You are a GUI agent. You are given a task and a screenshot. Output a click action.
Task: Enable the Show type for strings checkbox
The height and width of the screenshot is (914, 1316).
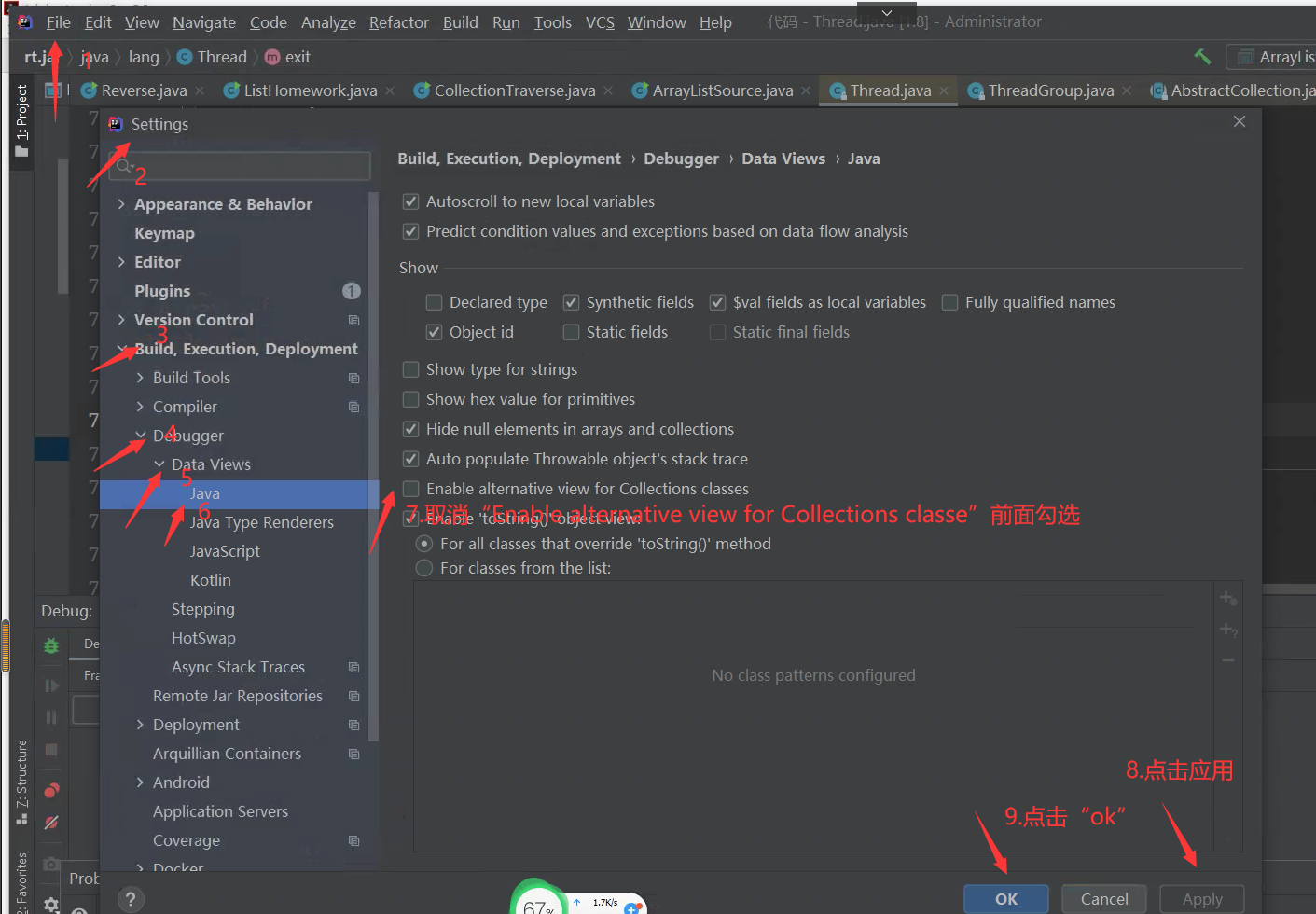point(410,369)
